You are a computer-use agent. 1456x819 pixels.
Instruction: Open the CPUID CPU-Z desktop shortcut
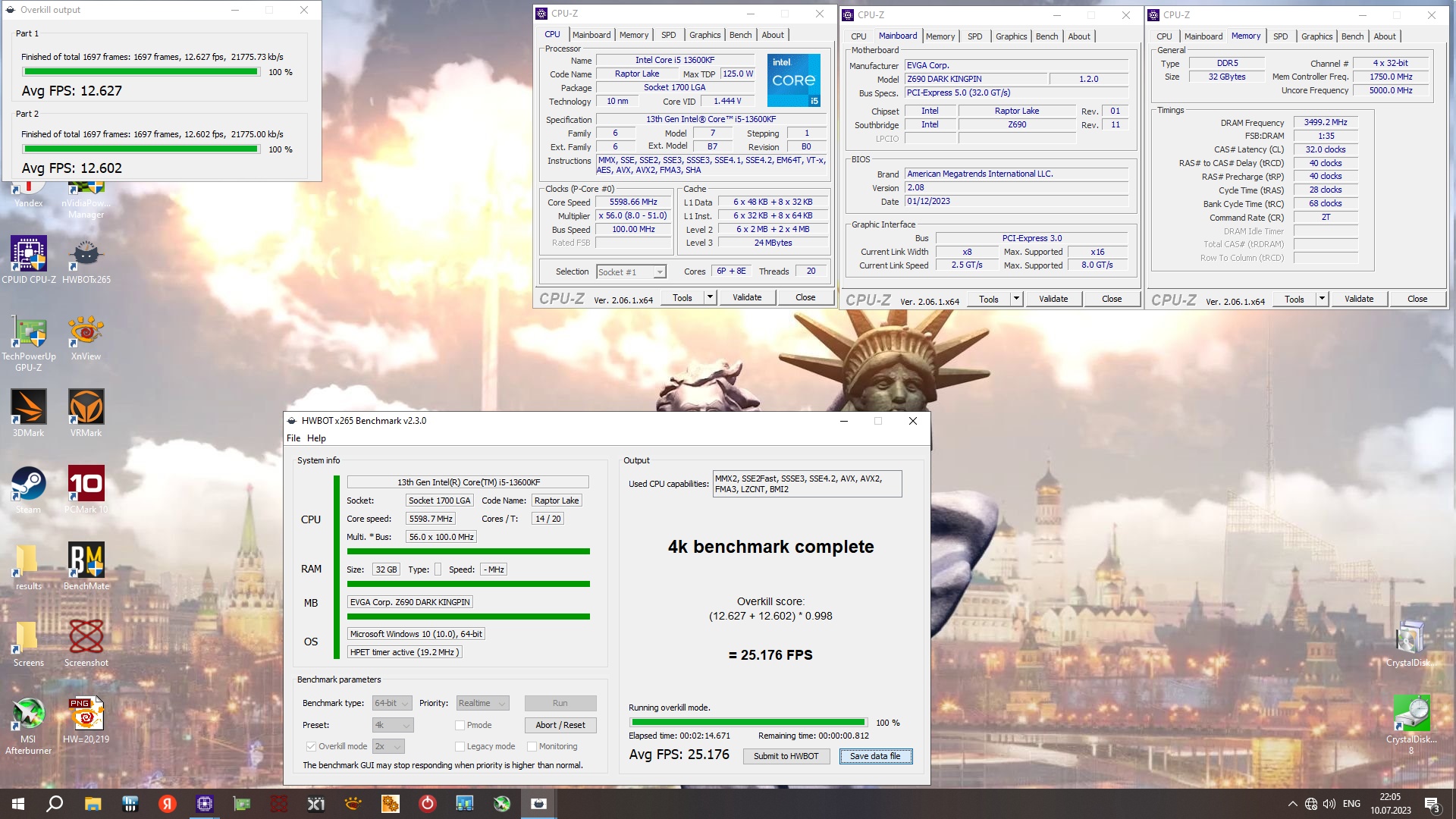[29, 259]
